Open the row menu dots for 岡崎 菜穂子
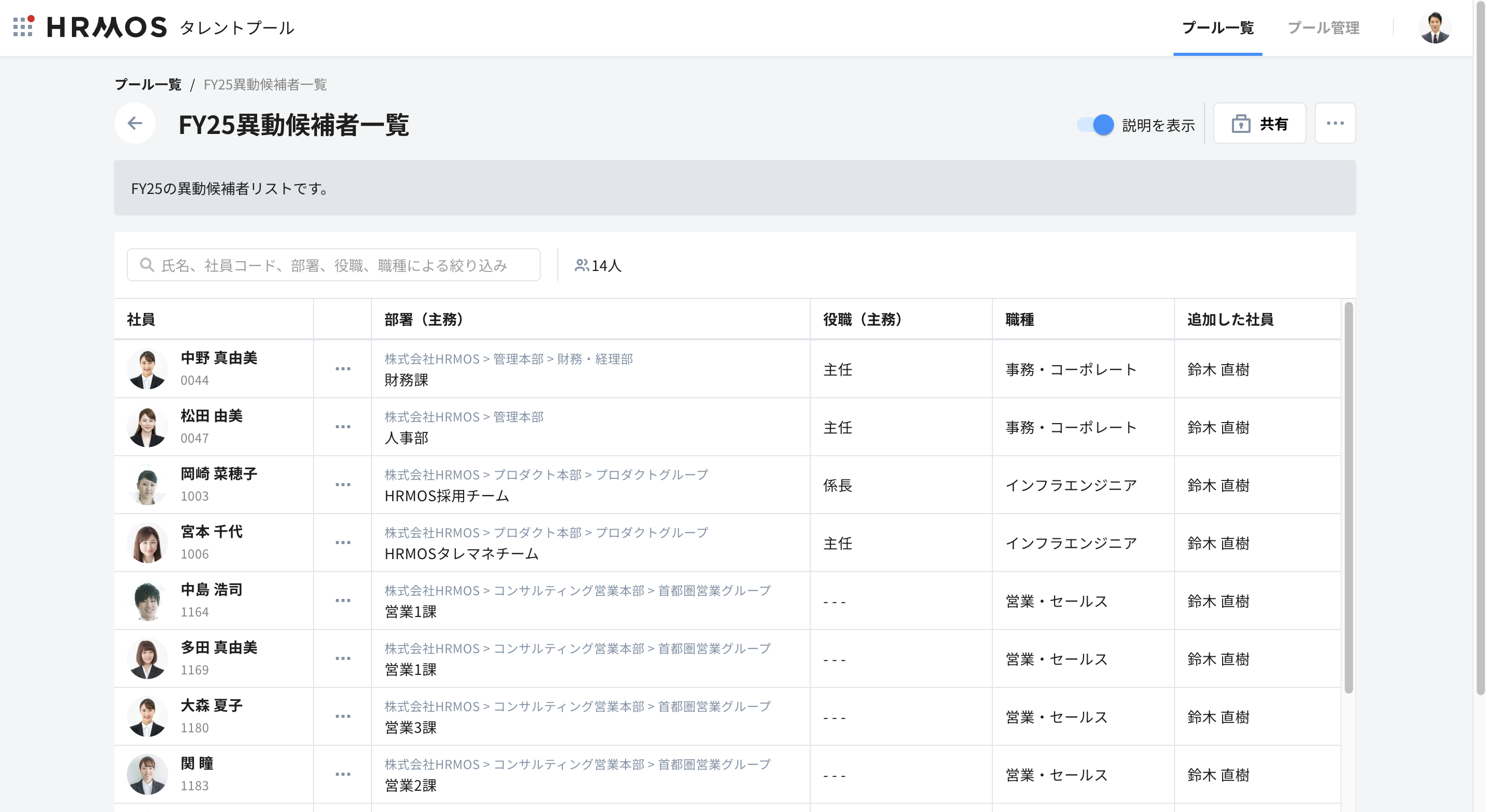The height and width of the screenshot is (812, 1486). (x=343, y=485)
